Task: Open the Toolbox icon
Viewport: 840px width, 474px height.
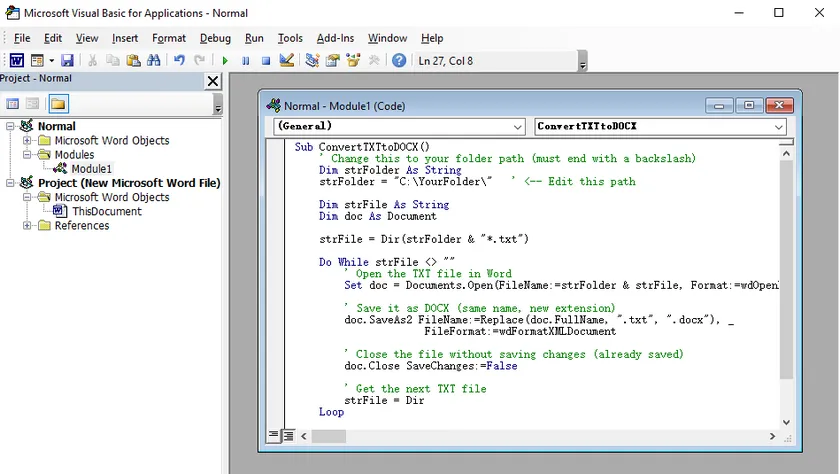Action: tap(374, 61)
